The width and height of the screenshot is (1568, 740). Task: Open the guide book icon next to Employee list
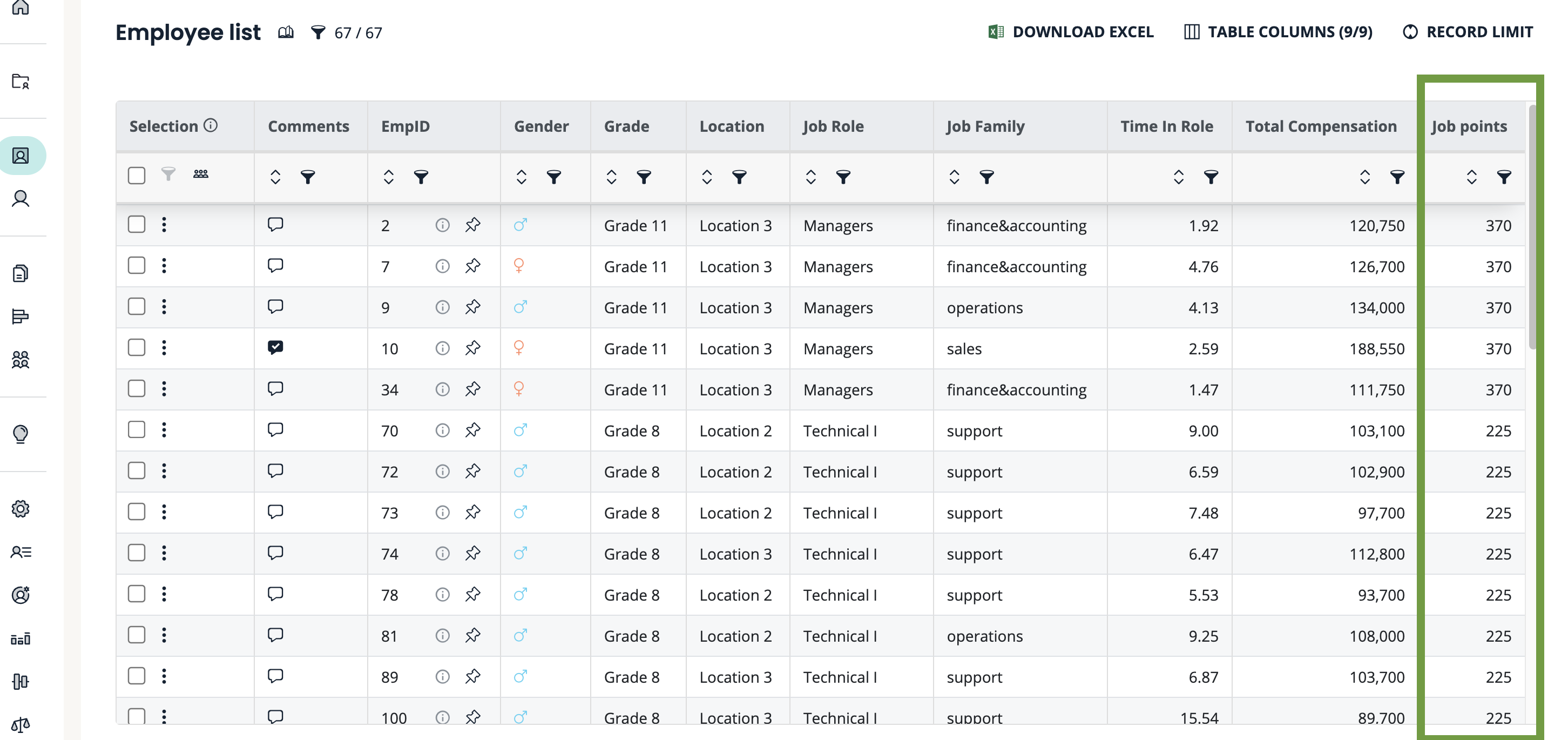[x=286, y=32]
